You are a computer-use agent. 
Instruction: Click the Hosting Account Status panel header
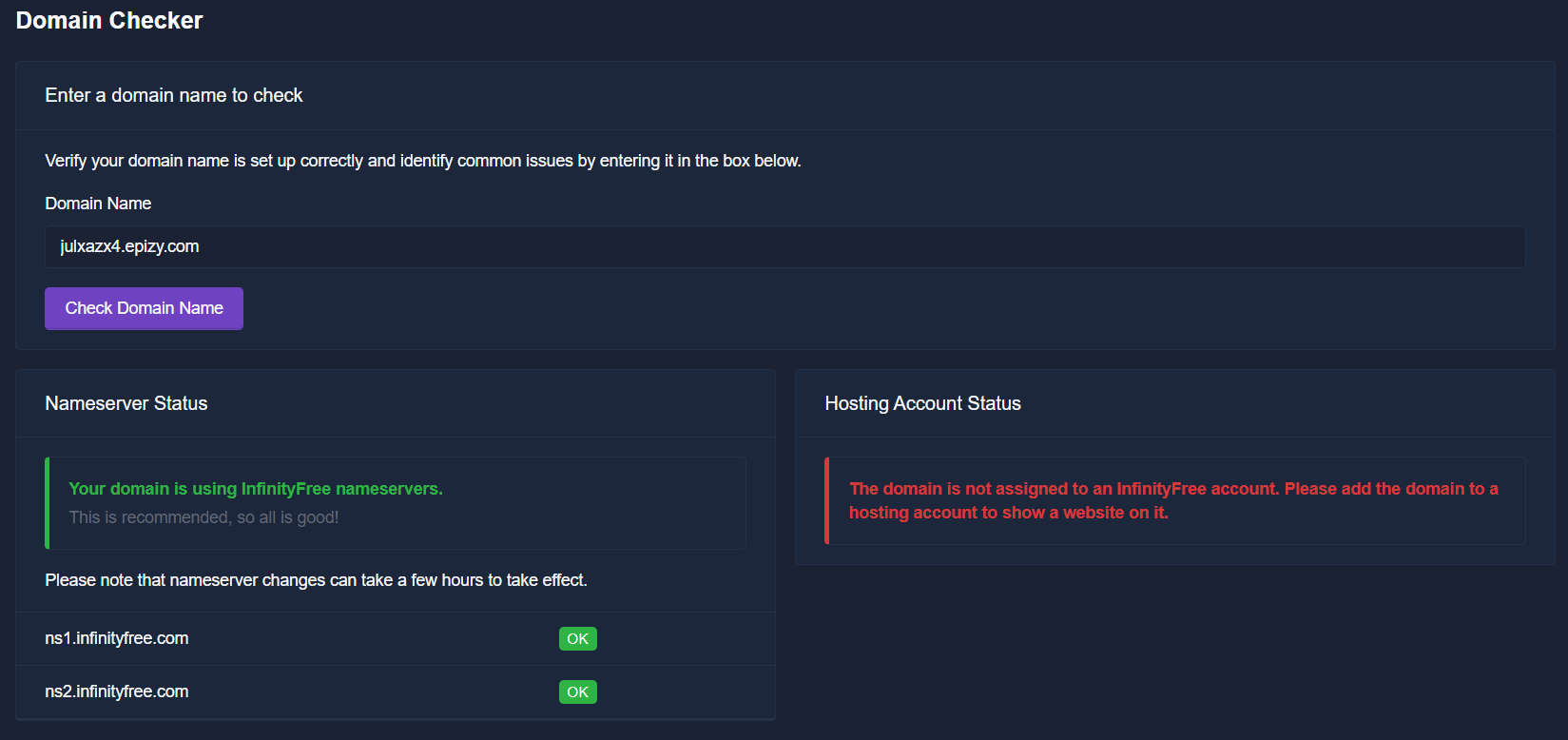[x=922, y=403]
